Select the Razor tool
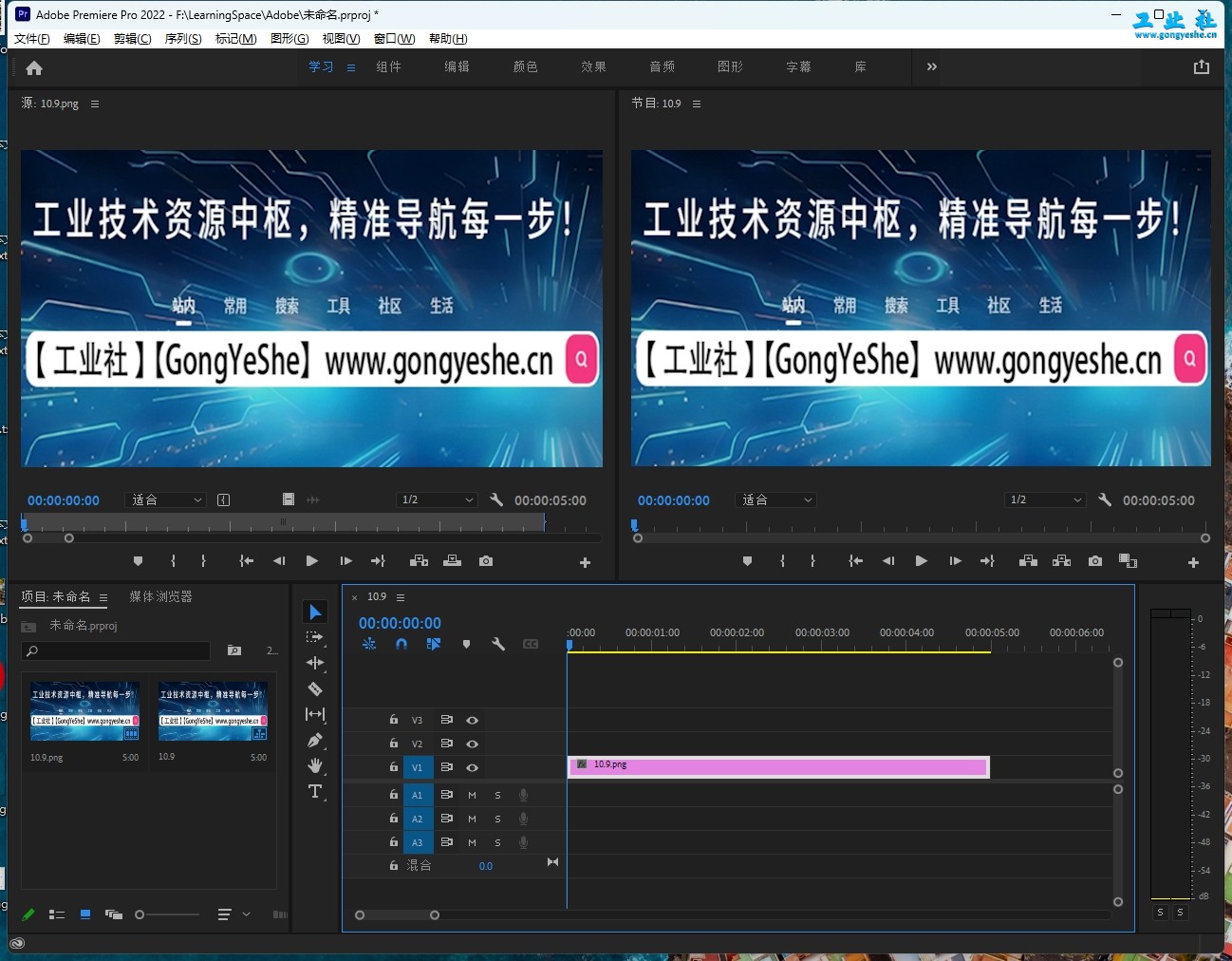This screenshot has height=961, width=1232. pyautogui.click(x=315, y=688)
